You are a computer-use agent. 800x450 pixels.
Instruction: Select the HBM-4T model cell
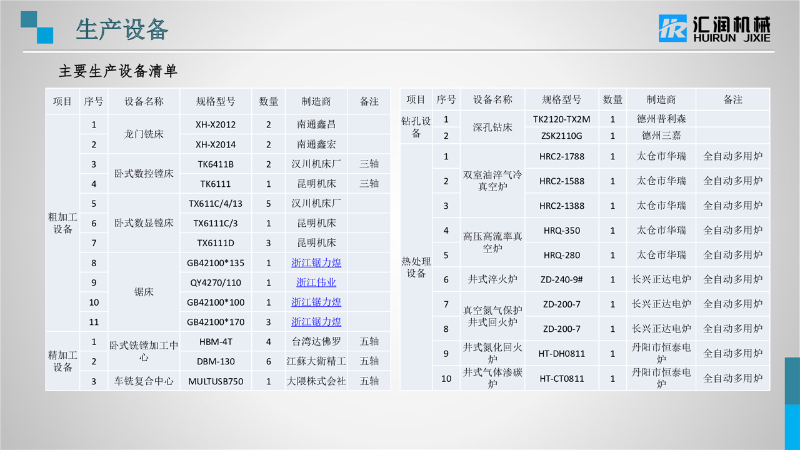pos(215,341)
